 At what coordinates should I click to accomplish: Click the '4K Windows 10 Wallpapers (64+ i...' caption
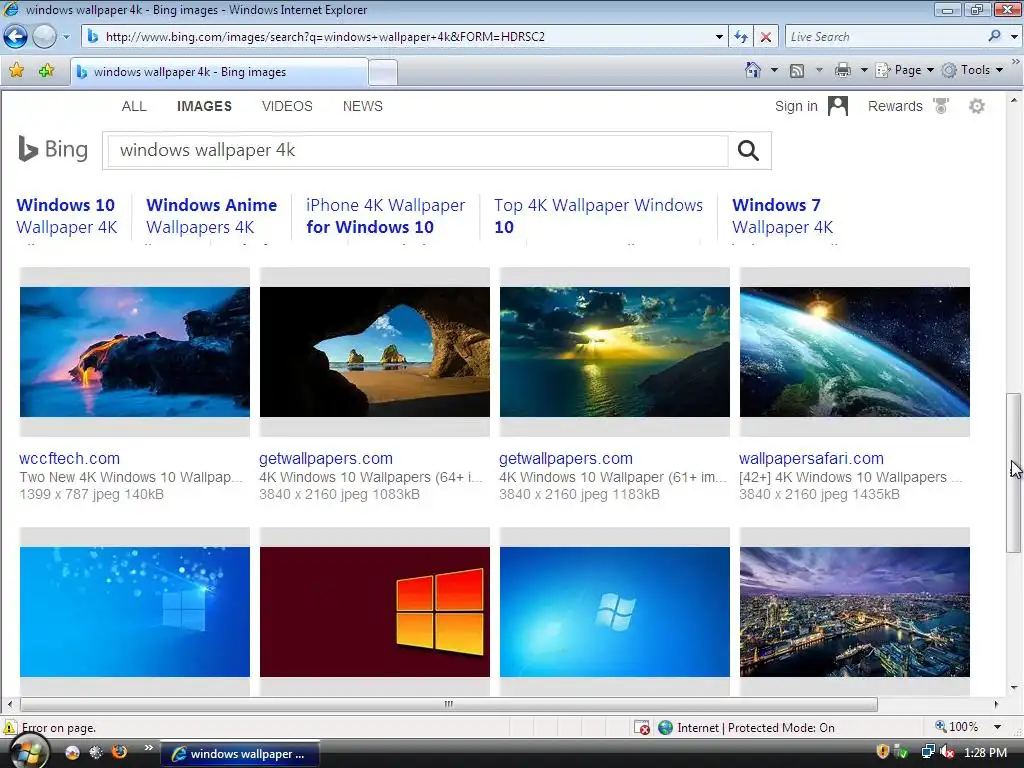coord(371,477)
